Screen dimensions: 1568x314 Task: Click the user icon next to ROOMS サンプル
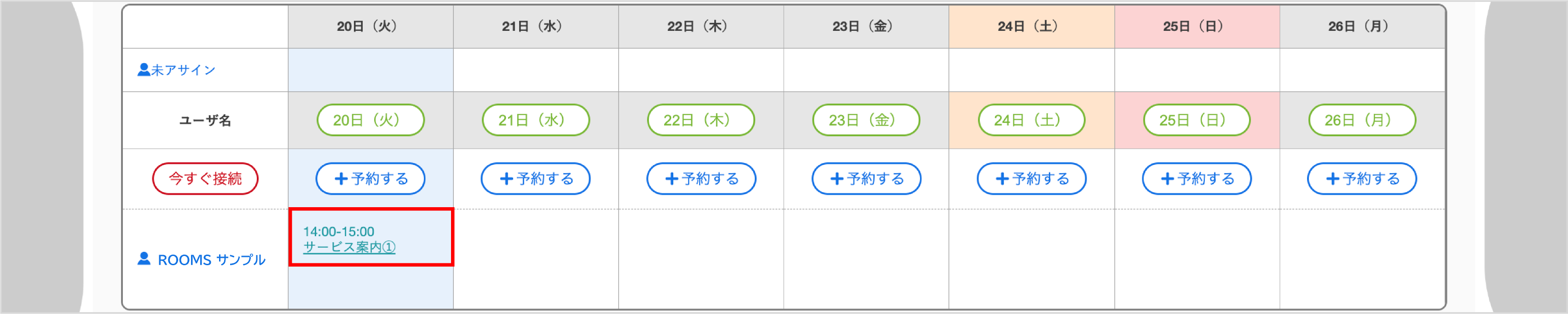click(x=144, y=259)
